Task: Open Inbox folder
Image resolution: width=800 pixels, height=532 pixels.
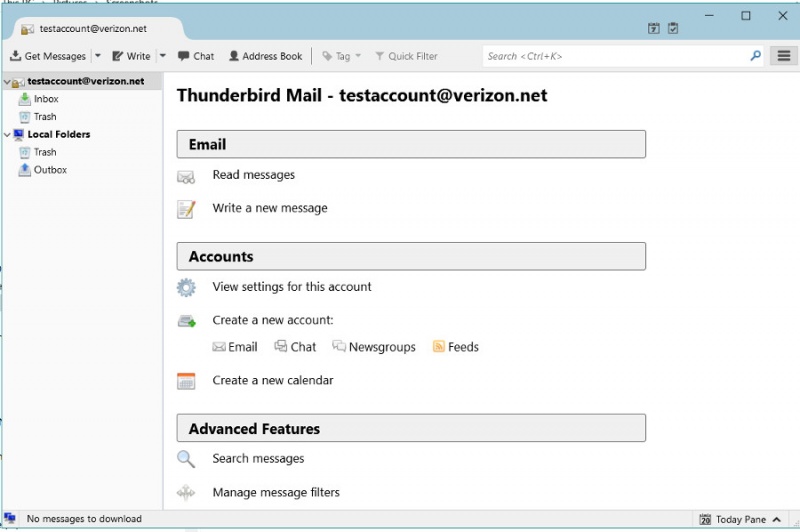Action: coord(46,99)
